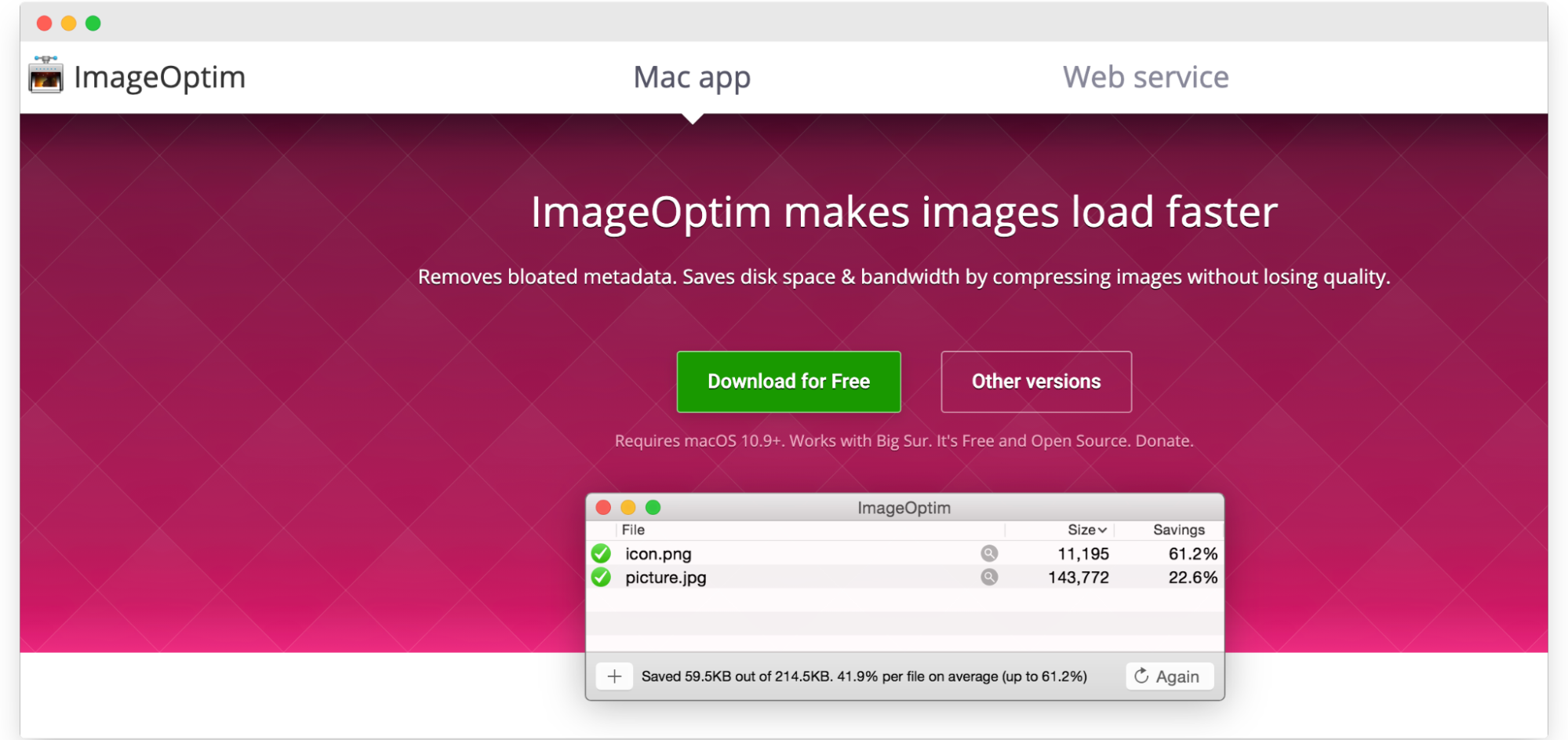Screen dimensions: 1568x740
Task: Follow the Donate link
Action: [1163, 441]
